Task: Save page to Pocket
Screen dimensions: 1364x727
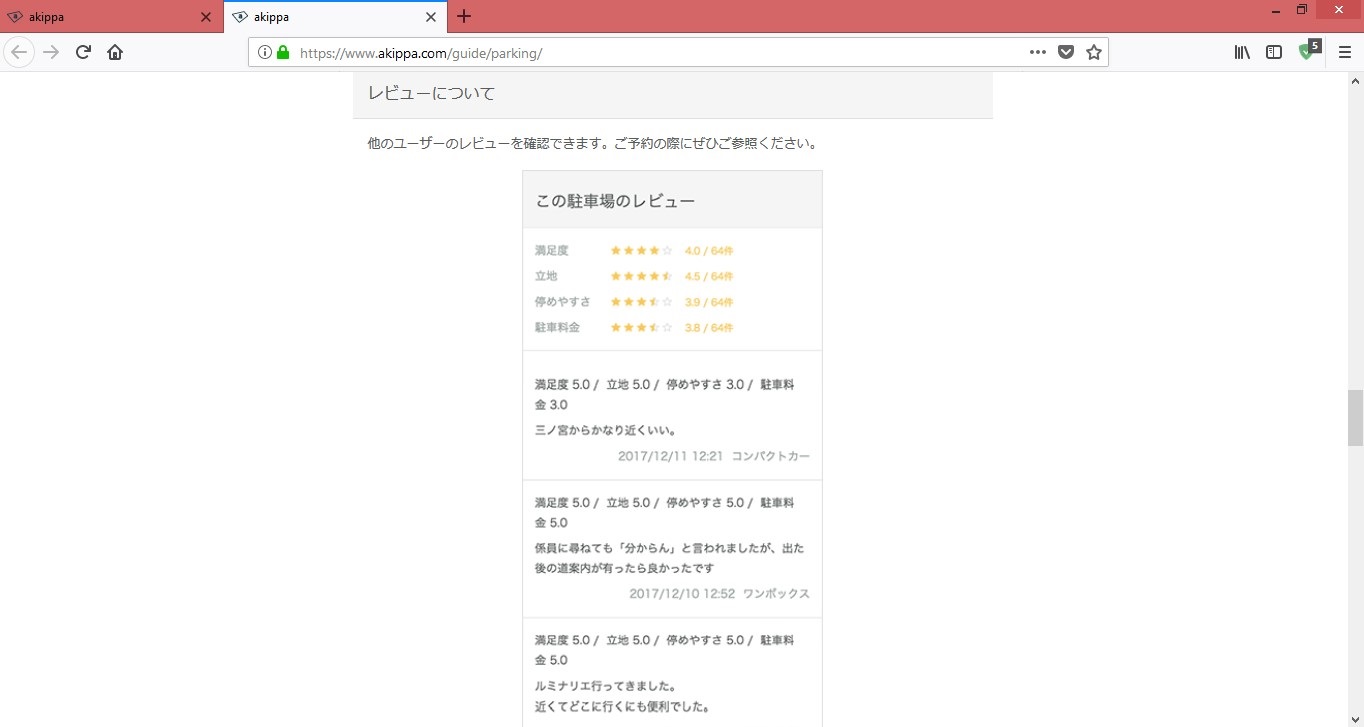Action: pos(1066,52)
